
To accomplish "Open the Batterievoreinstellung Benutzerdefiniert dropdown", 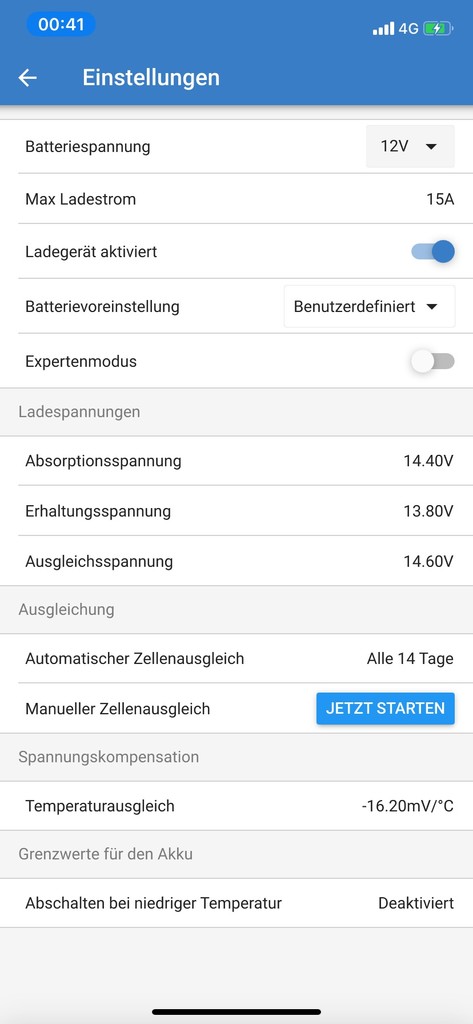I will 370,306.
